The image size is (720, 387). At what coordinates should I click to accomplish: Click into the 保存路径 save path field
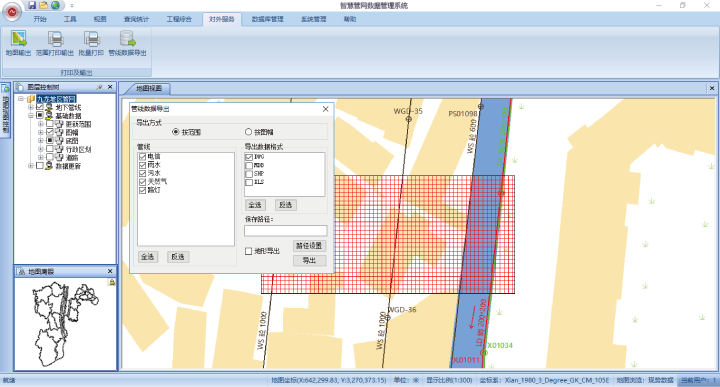coord(286,230)
